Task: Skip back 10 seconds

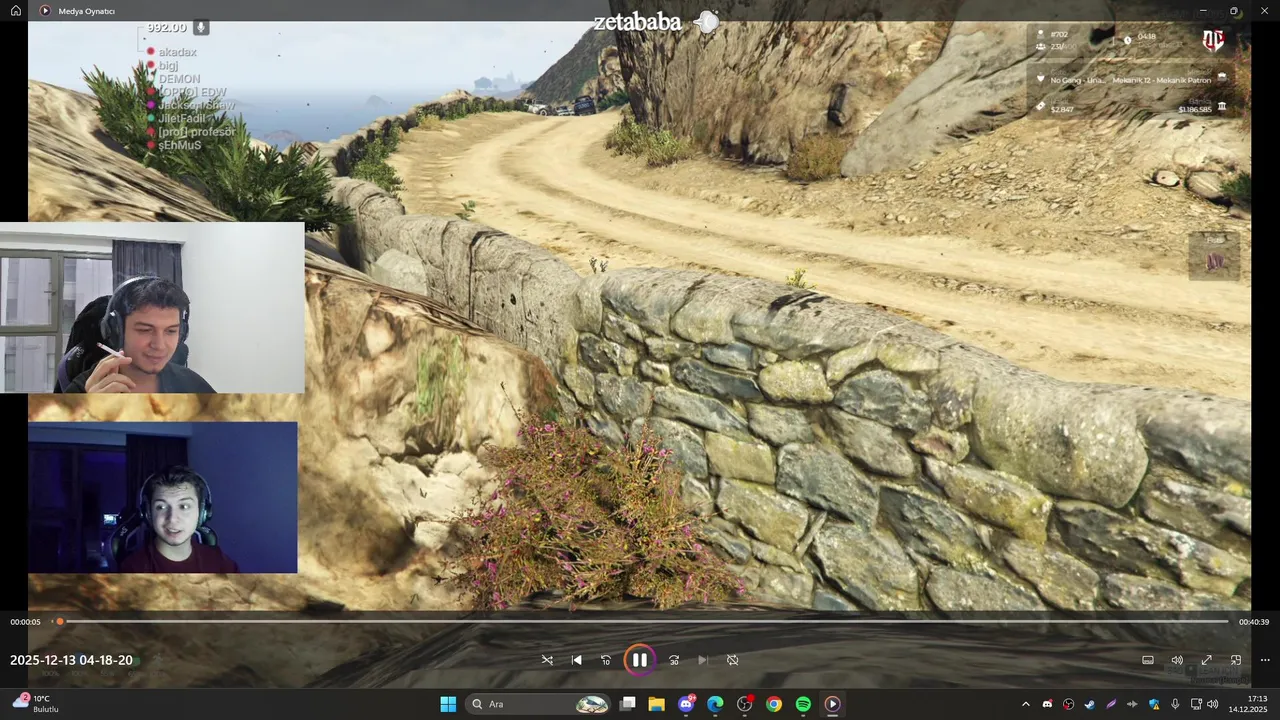Action: coord(605,660)
